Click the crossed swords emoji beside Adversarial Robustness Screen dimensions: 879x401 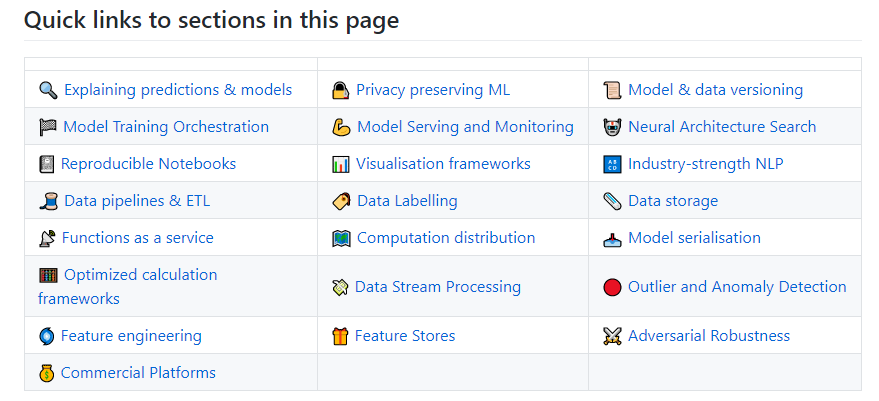612,337
